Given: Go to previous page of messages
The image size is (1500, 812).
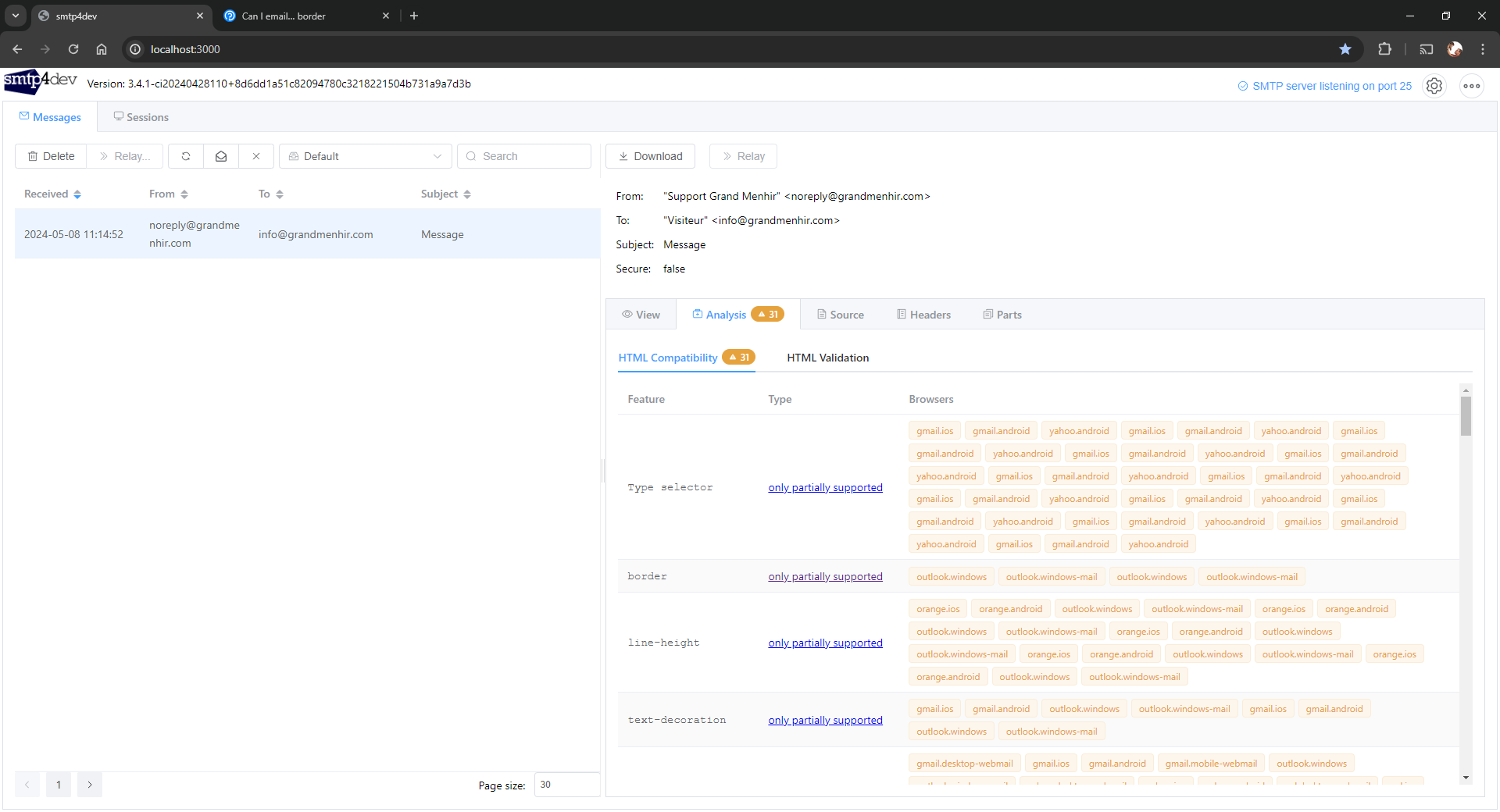Looking at the screenshot, I should pyautogui.click(x=27, y=785).
